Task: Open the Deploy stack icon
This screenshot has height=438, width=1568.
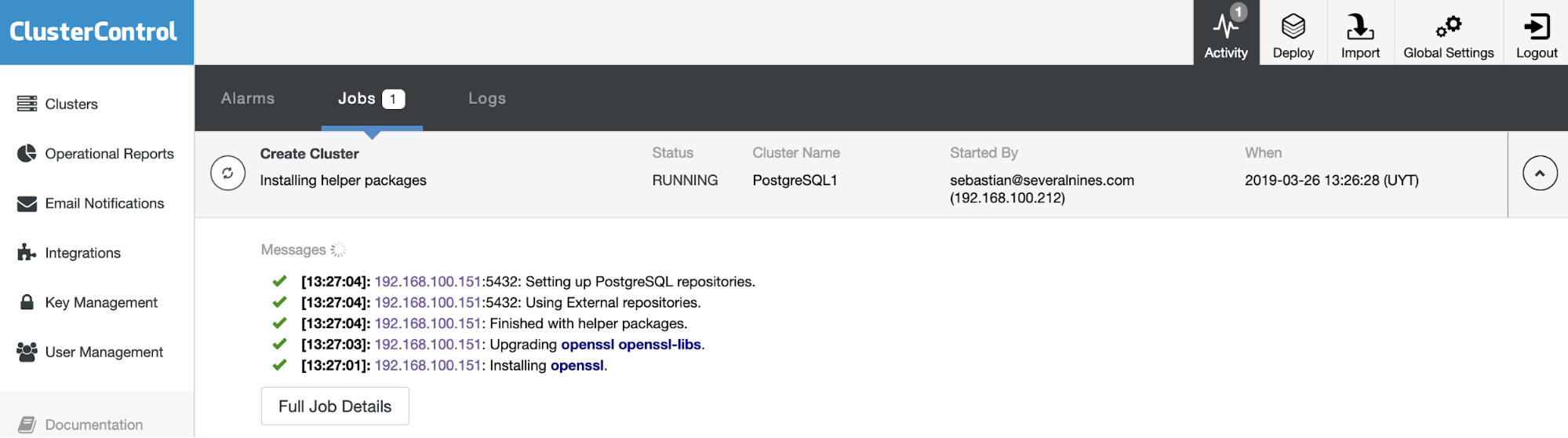Action: tap(1293, 27)
